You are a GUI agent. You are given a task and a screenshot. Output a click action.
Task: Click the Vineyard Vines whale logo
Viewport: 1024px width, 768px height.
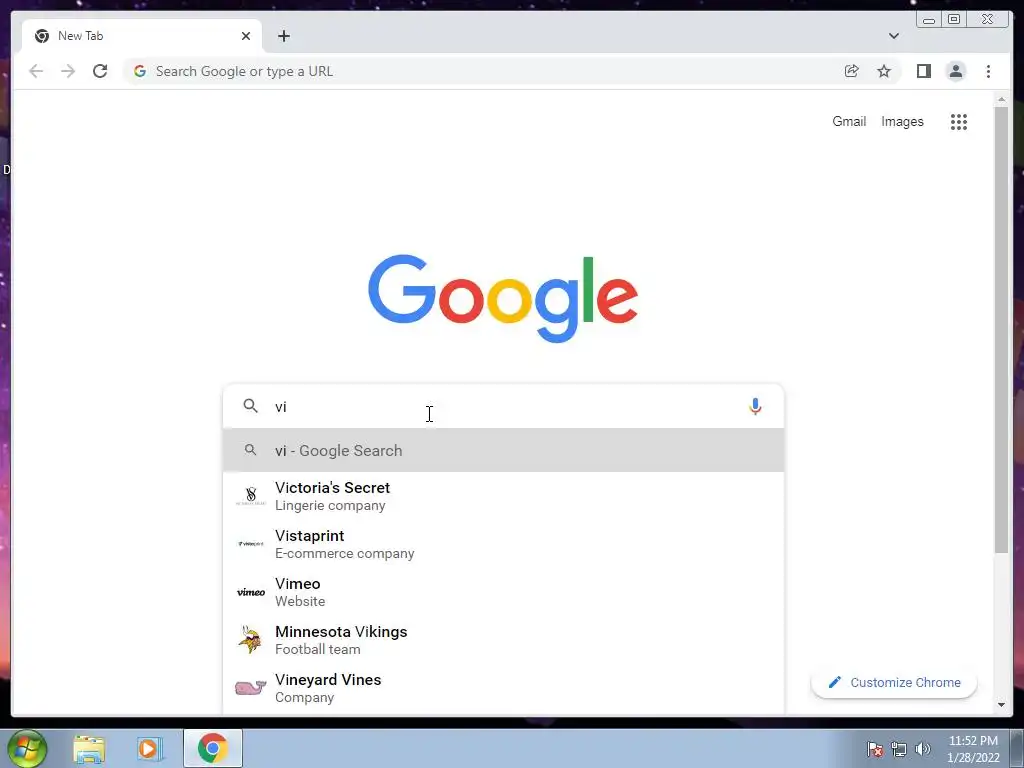coord(251,688)
